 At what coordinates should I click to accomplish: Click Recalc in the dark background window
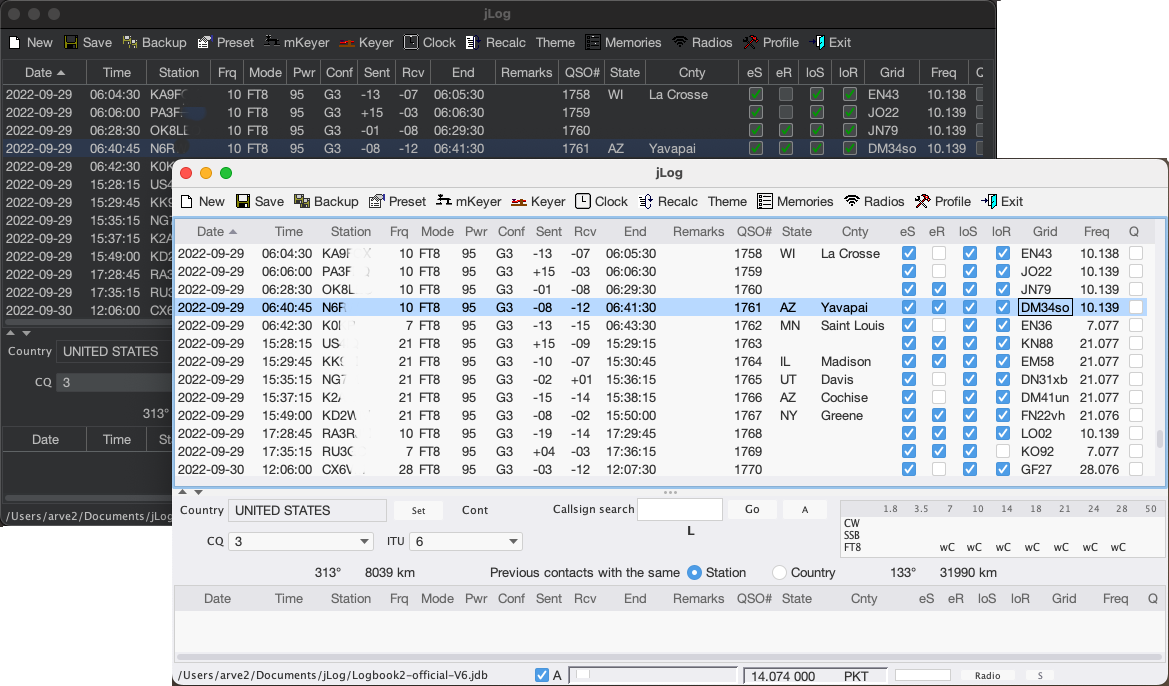(496, 42)
